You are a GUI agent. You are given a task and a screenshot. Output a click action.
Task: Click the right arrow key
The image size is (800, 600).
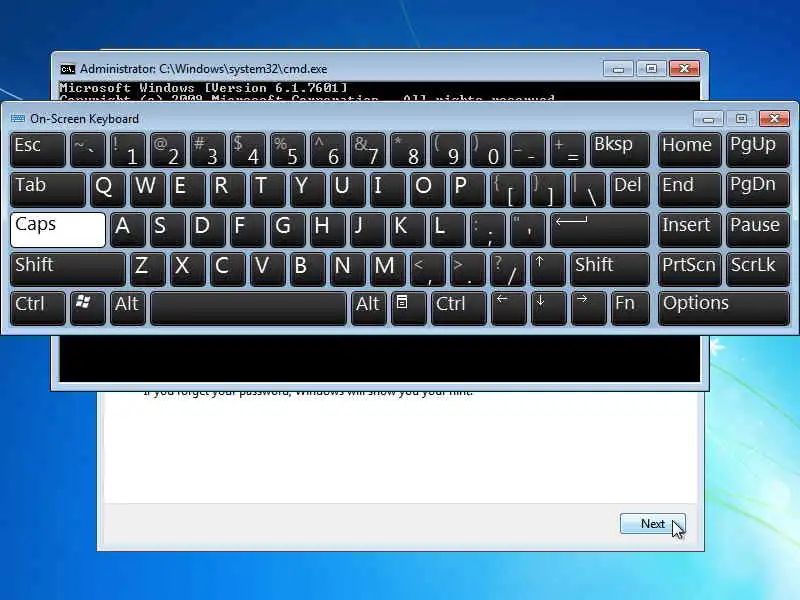[588, 308]
